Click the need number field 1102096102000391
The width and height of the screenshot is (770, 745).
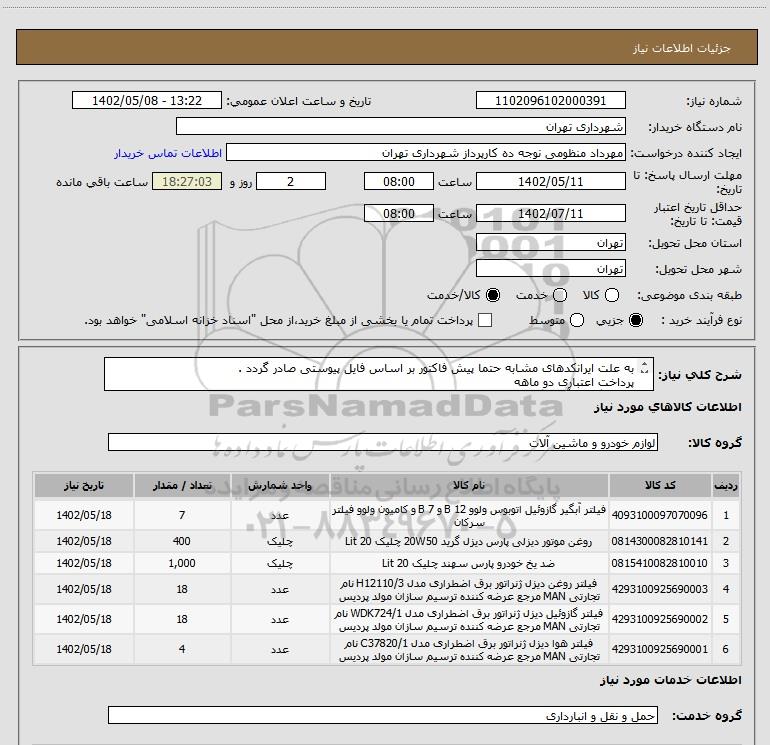(550, 100)
